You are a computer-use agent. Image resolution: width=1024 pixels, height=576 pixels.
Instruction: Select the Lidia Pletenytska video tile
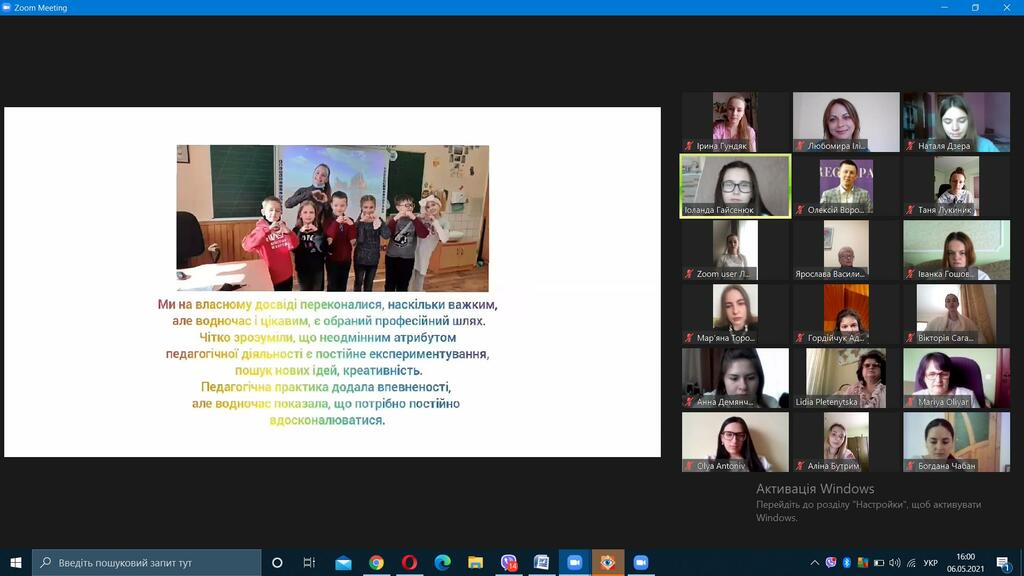[846, 377]
